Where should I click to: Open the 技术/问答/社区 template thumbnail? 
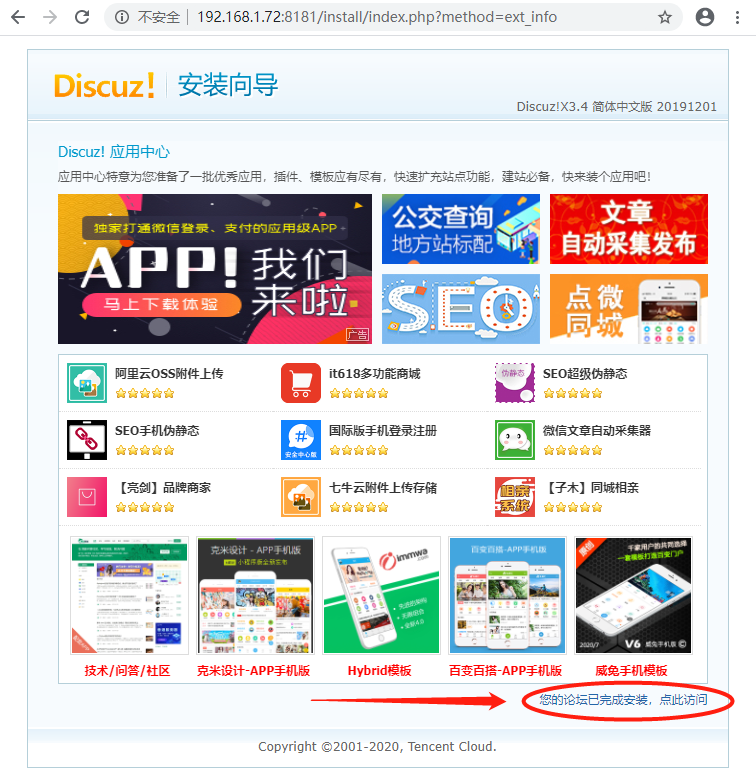coord(129,595)
